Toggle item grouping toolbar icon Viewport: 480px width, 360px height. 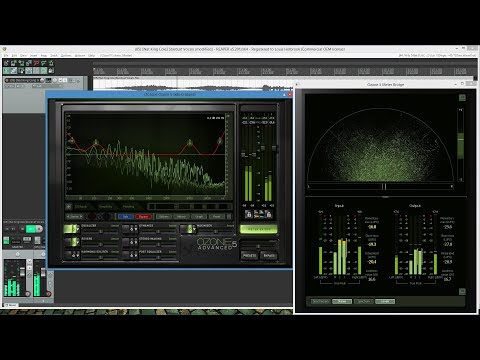tap(14, 71)
